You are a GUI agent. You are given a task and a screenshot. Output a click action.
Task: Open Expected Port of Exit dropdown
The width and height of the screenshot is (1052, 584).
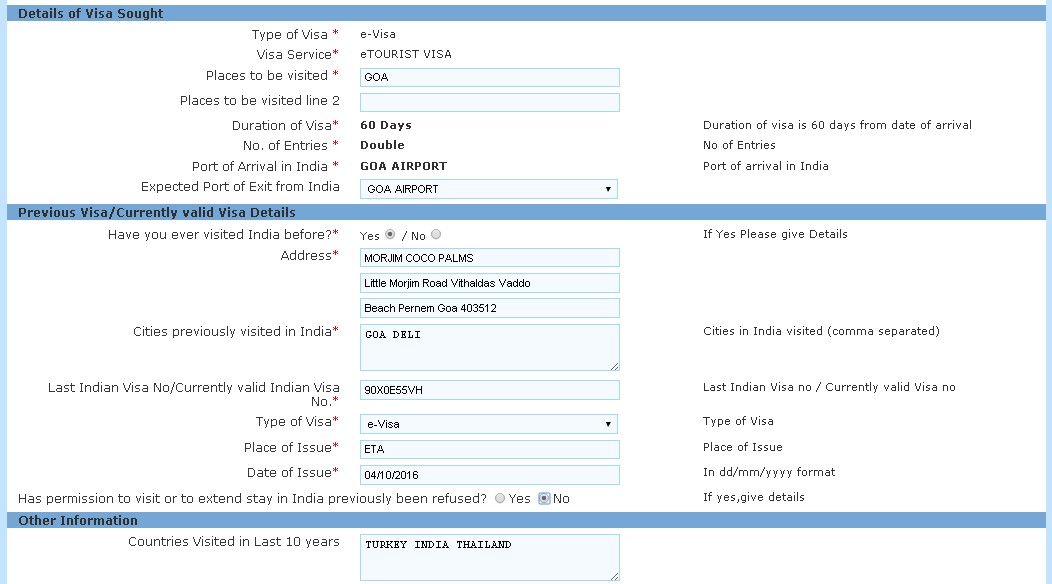click(x=488, y=189)
